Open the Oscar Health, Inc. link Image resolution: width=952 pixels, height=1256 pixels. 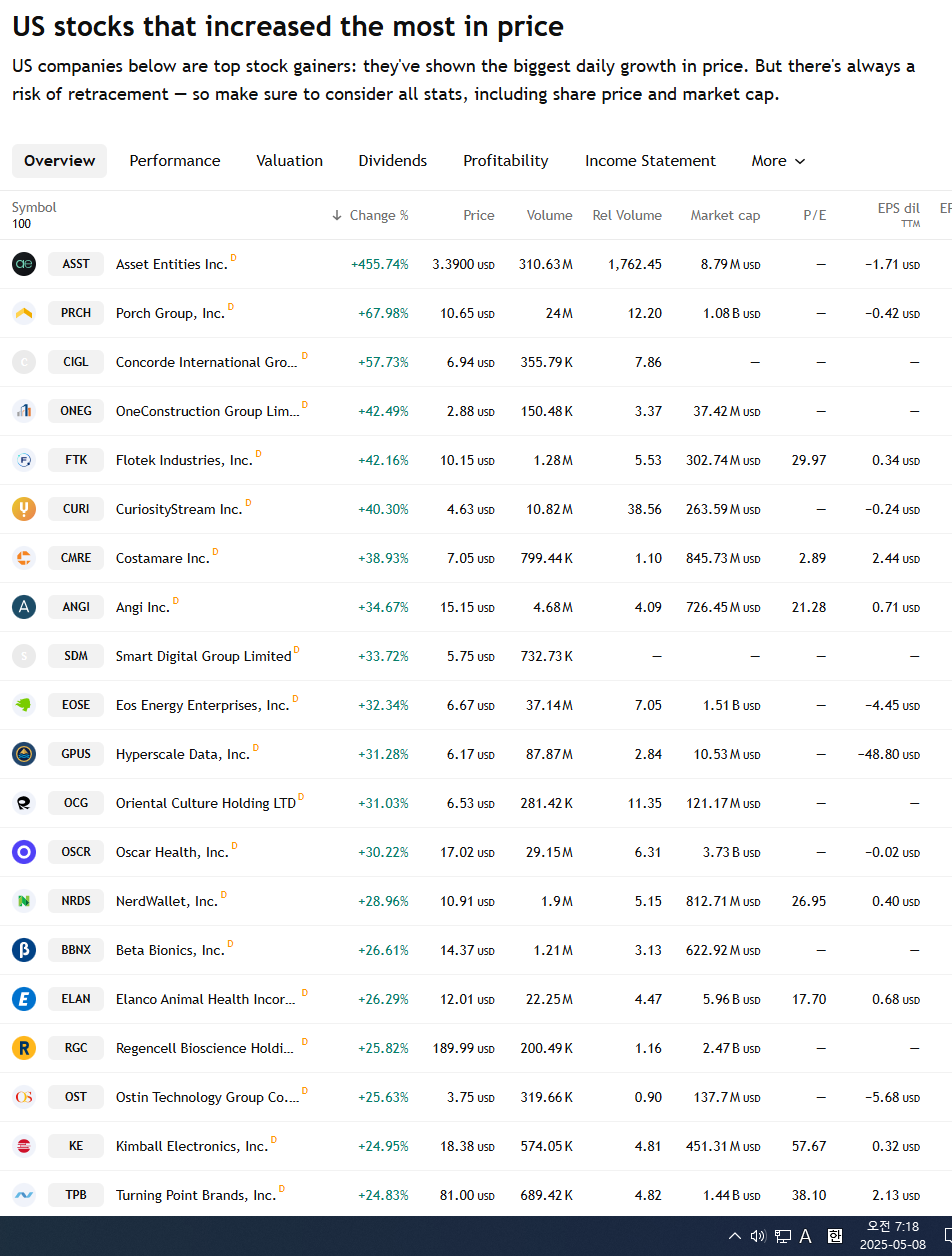pyautogui.click(x=172, y=853)
